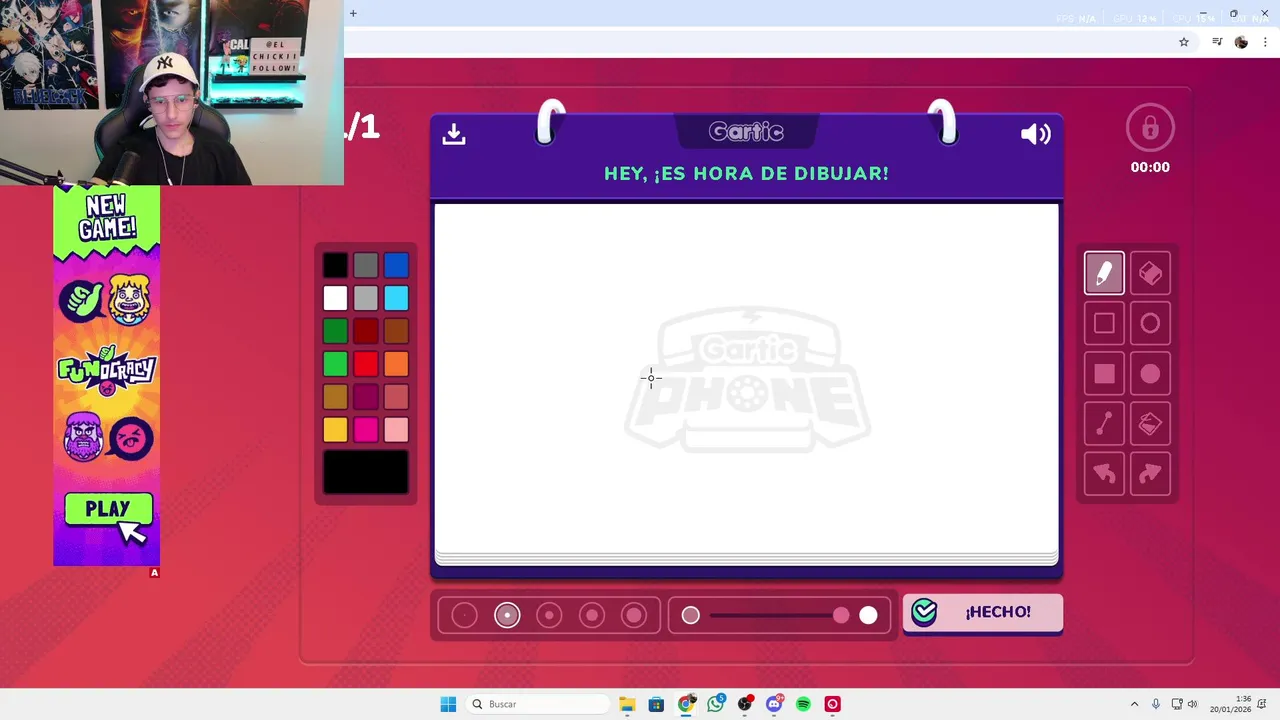This screenshot has height=720, width=1280.
Task: Open WhatsApp from the taskbar
Action: point(715,704)
